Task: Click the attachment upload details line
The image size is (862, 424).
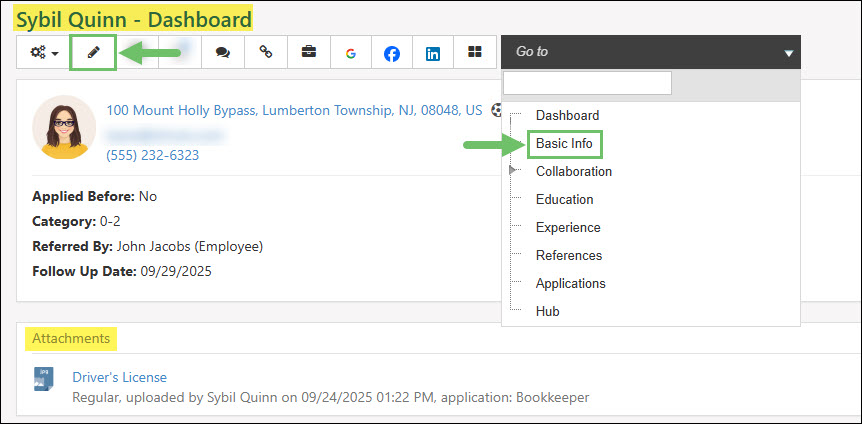Action: (x=331, y=397)
